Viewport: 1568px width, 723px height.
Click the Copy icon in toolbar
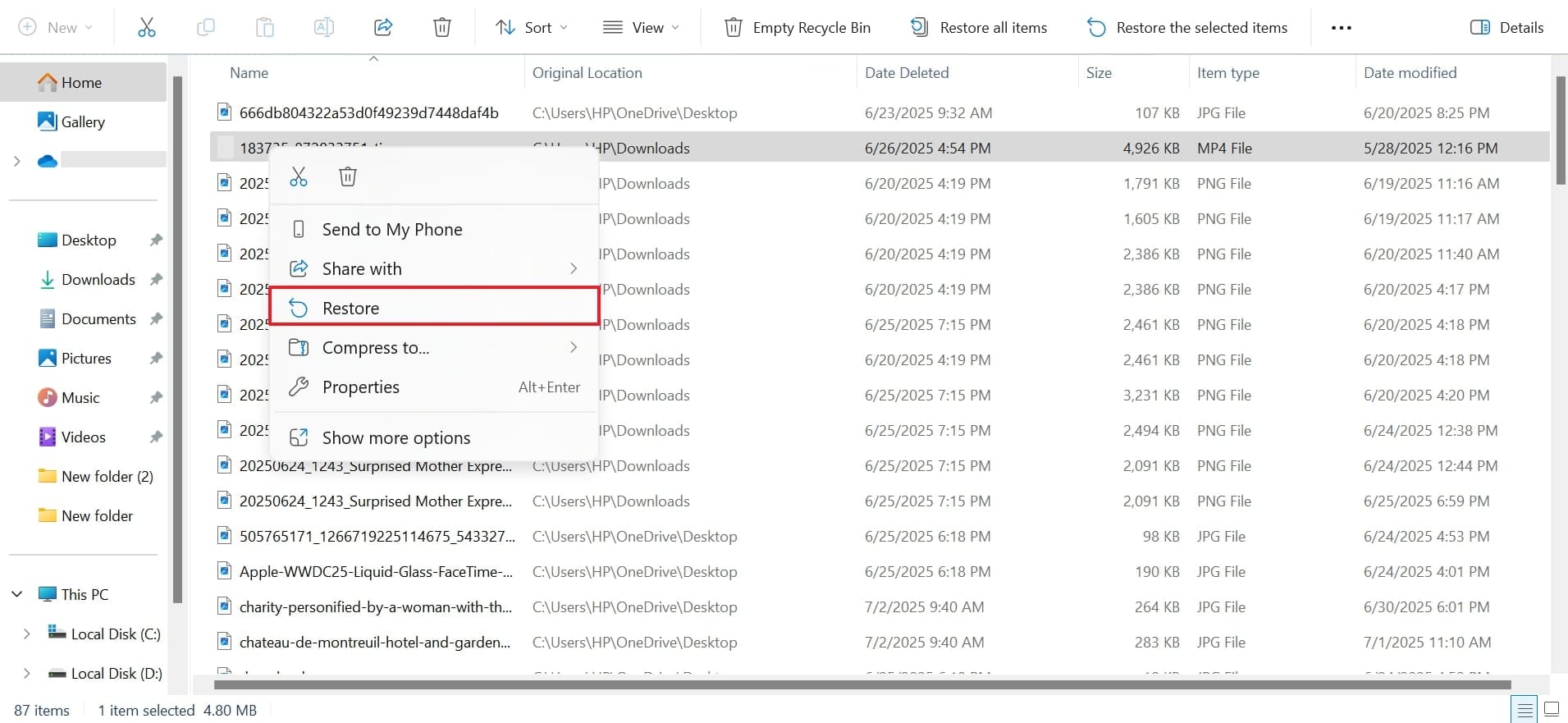pos(206,28)
